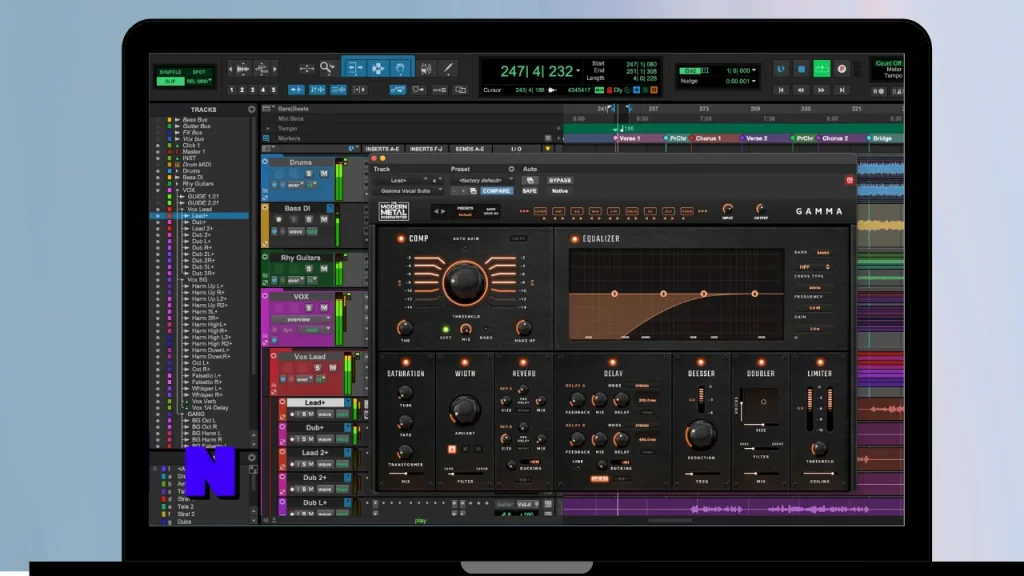Click the Stop transport button
This screenshot has height=576, width=1024.
(x=801, y=69)
